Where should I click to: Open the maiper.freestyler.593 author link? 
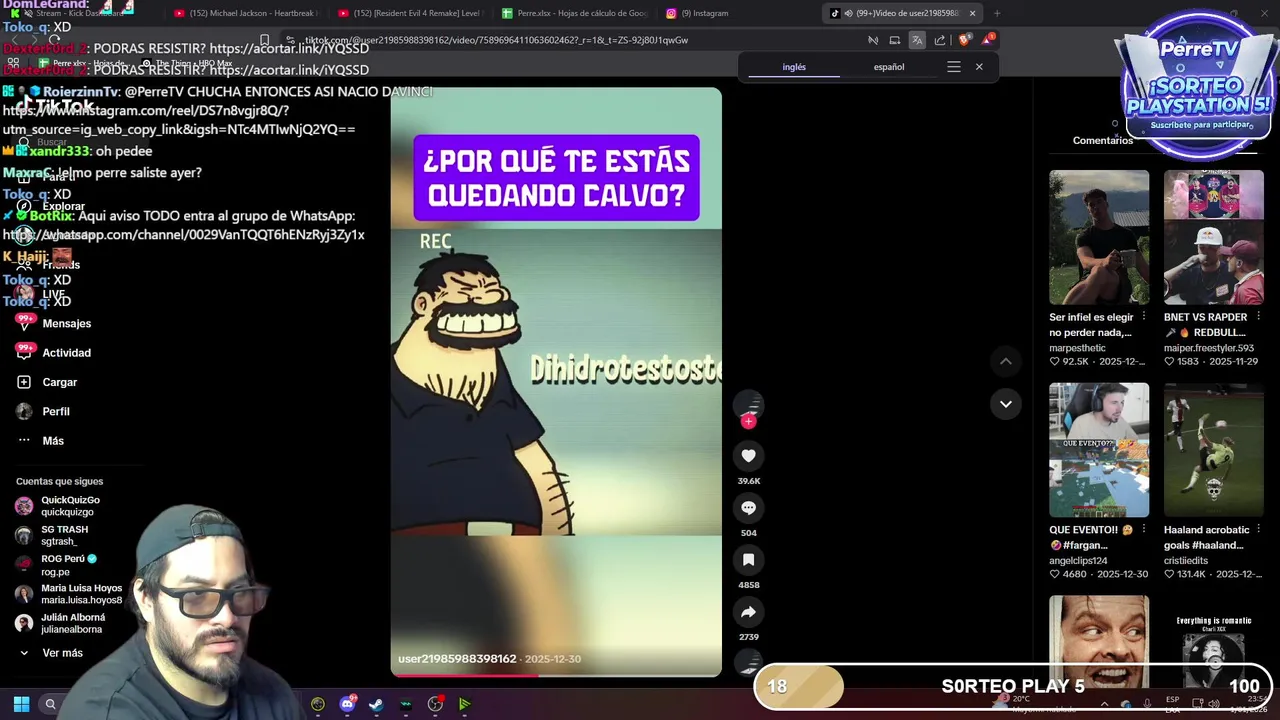(x=1209, y=348)
